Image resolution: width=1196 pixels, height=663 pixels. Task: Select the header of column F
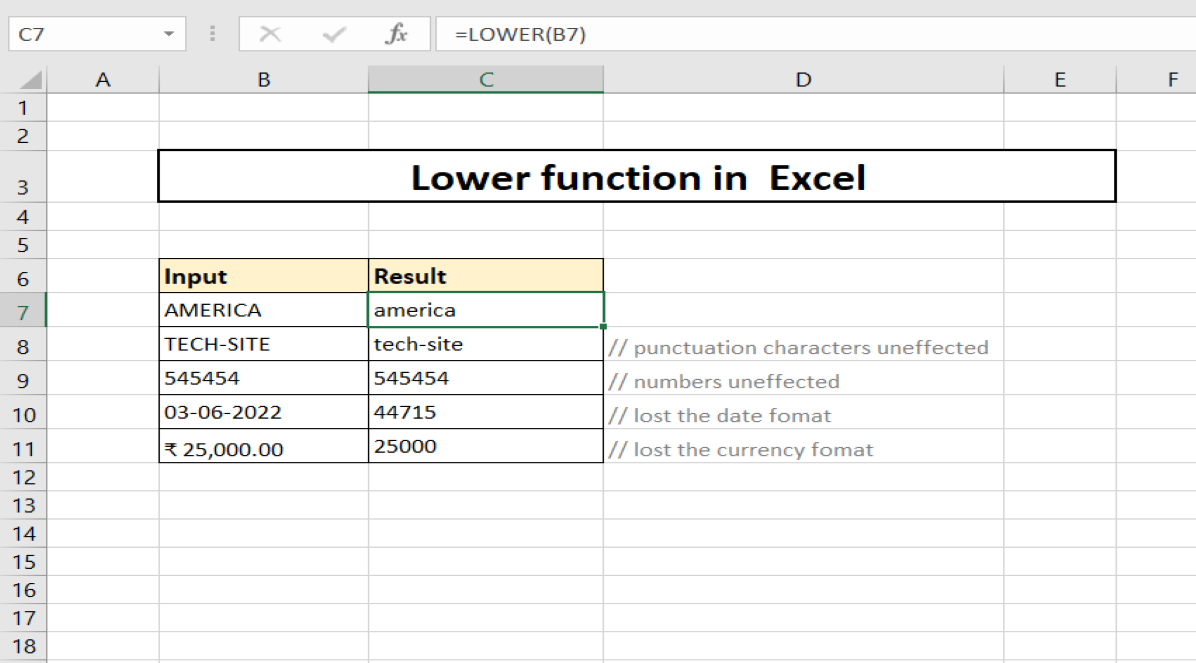click(x=1172, y=78)
